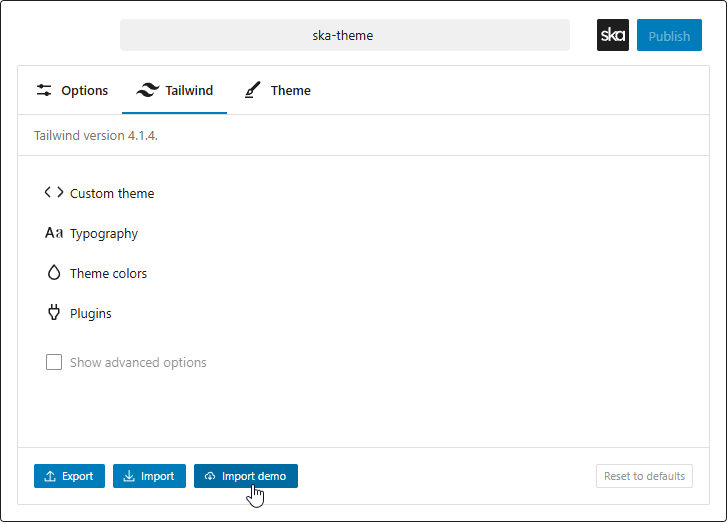This screenshot has height=522, width=727.
Task: Click the Theme paintbrush icon
Action: click(x=253, y=90)
